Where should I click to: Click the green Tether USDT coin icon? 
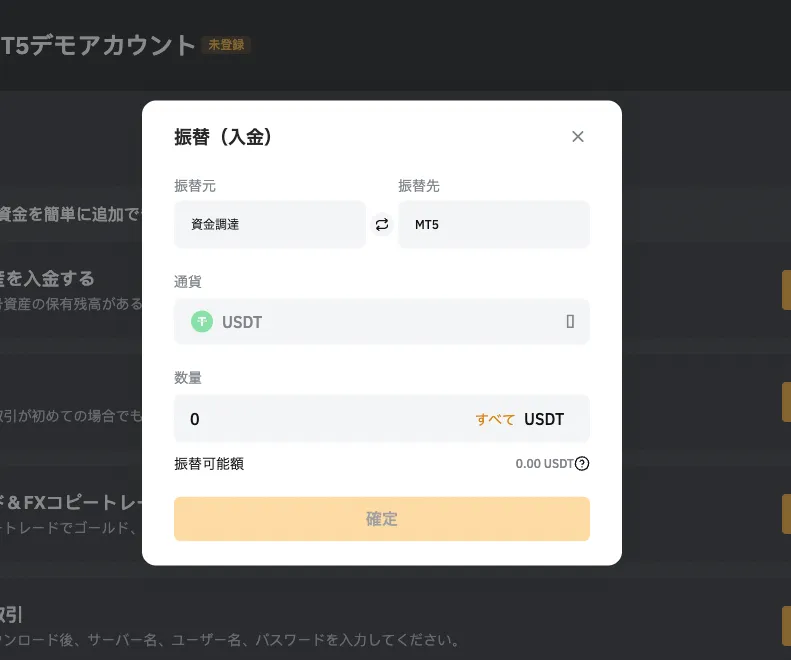(x=202, y=321)
